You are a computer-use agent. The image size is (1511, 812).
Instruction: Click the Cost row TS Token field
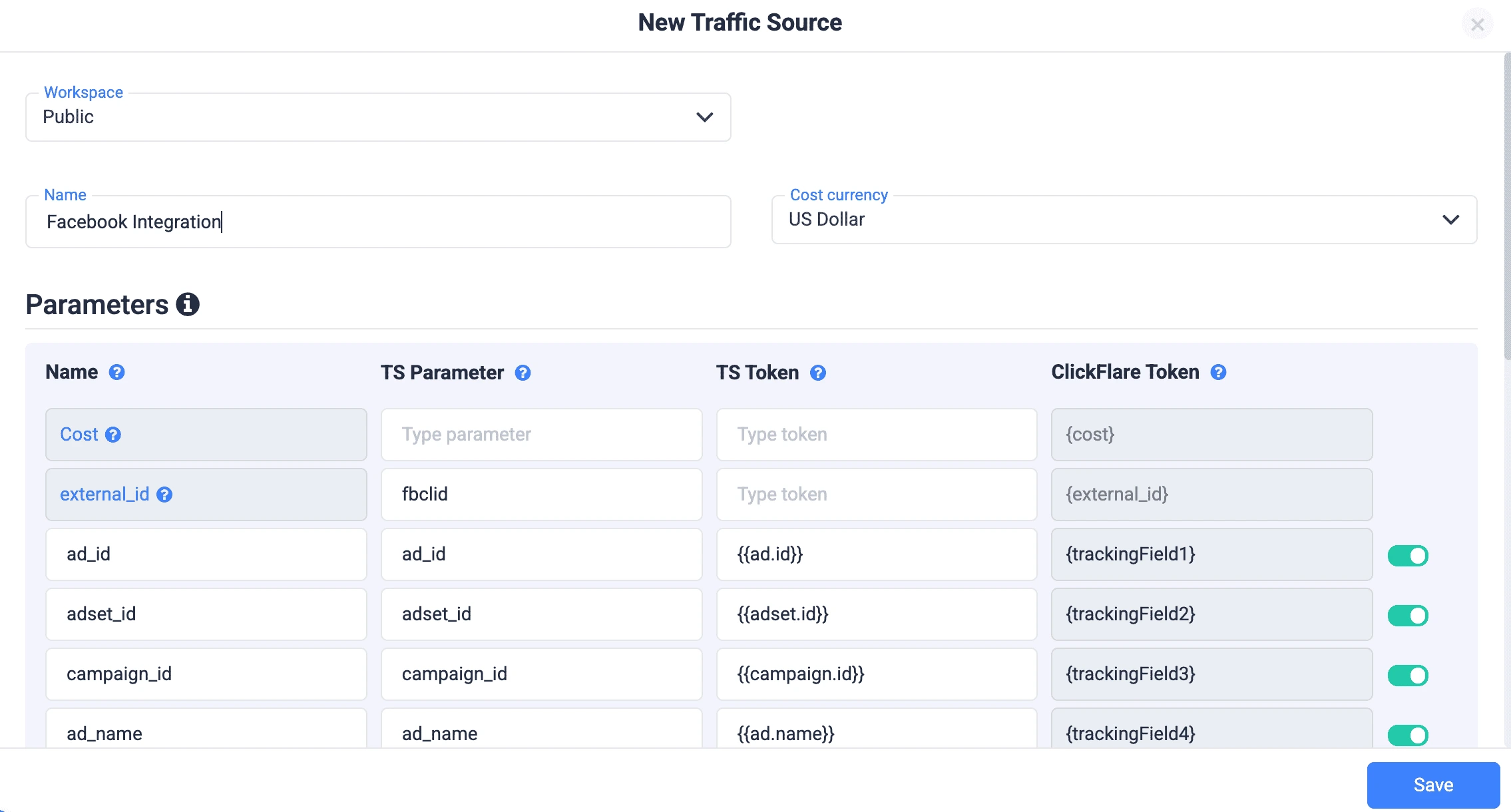[877, 435]
